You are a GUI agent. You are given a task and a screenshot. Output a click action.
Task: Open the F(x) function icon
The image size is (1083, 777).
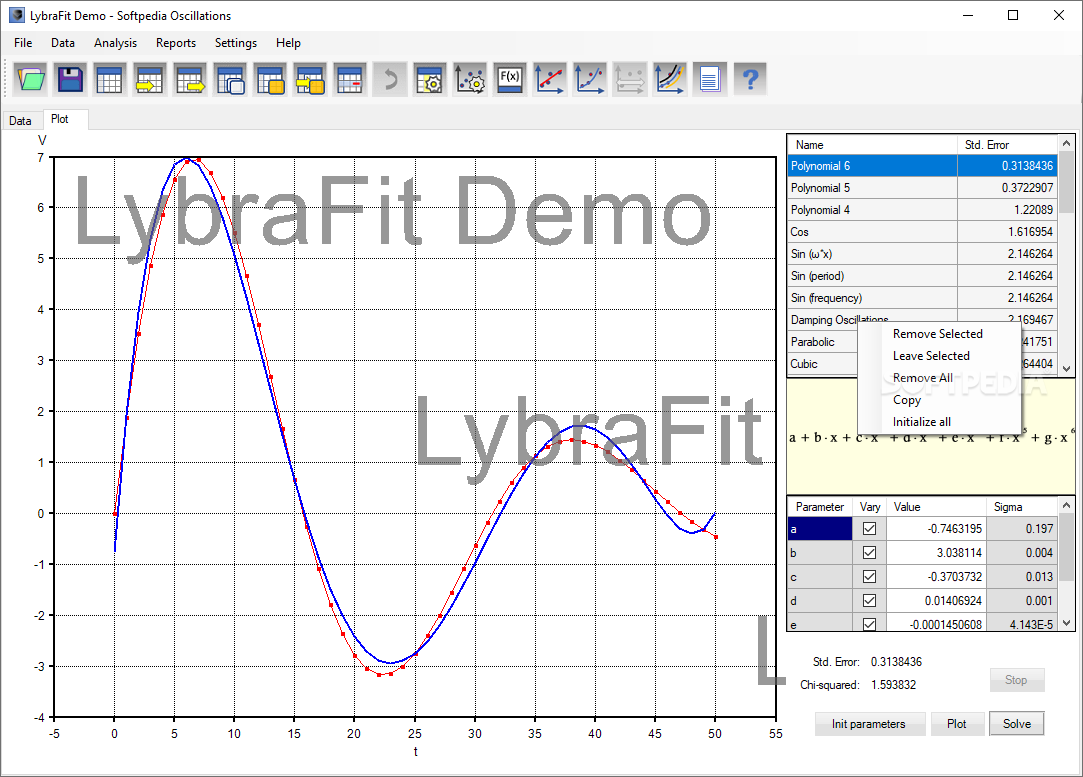510,79
